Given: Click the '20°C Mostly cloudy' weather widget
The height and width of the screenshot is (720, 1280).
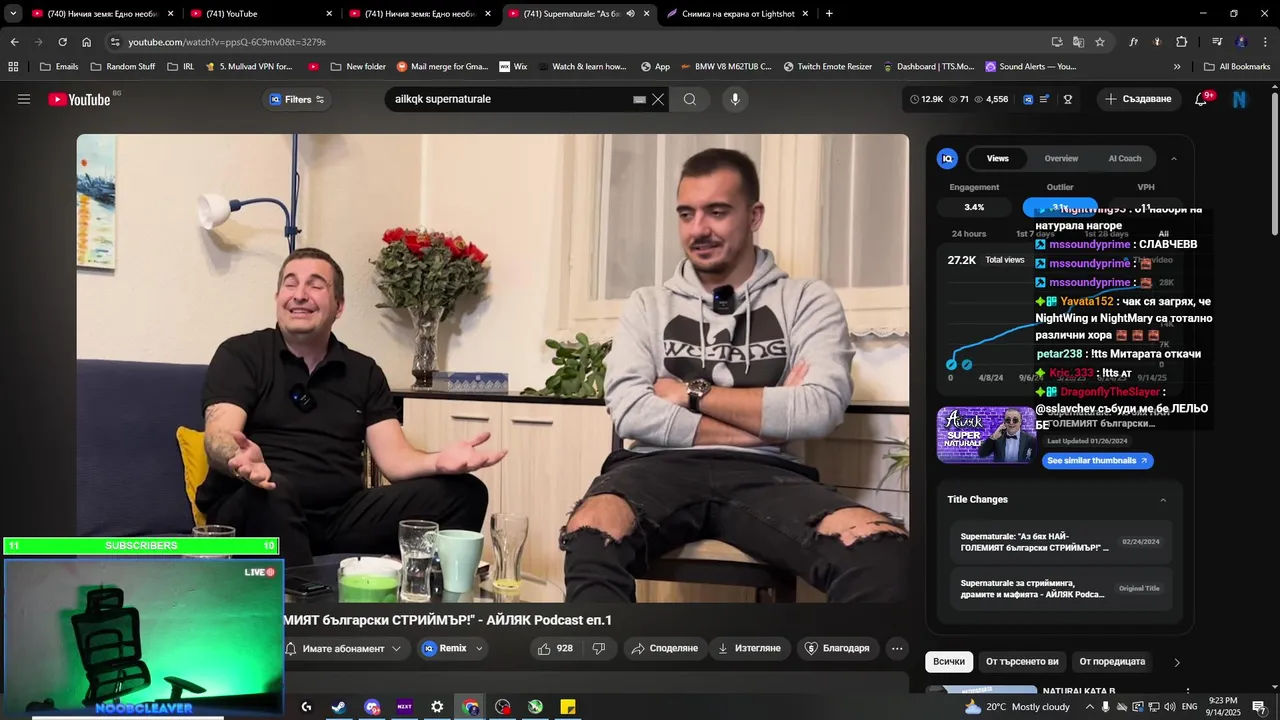Looking at the screenshot, I should [1017, 707].
